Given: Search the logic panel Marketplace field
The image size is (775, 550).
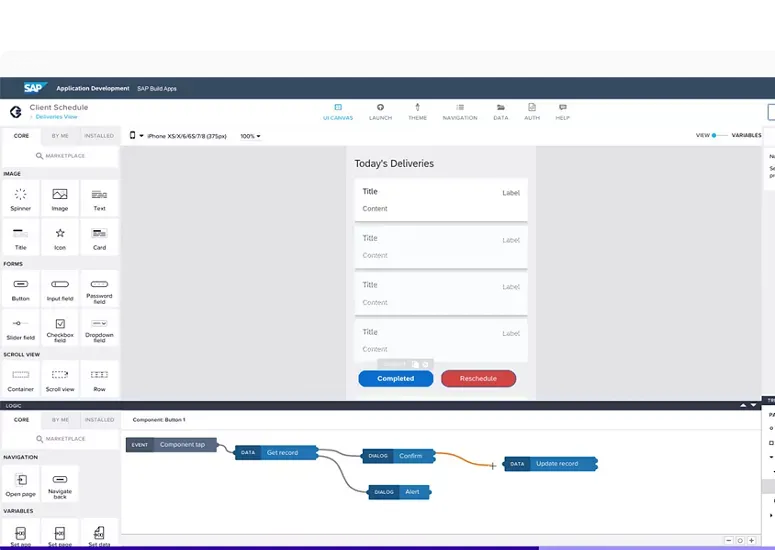Looking at the screenshot, I should tap(60, 439).
